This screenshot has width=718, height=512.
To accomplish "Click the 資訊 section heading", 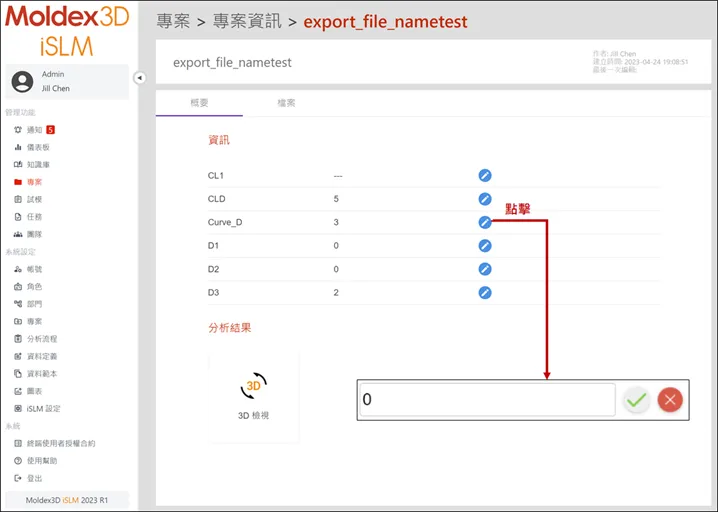I will click(x=219, y=140).
